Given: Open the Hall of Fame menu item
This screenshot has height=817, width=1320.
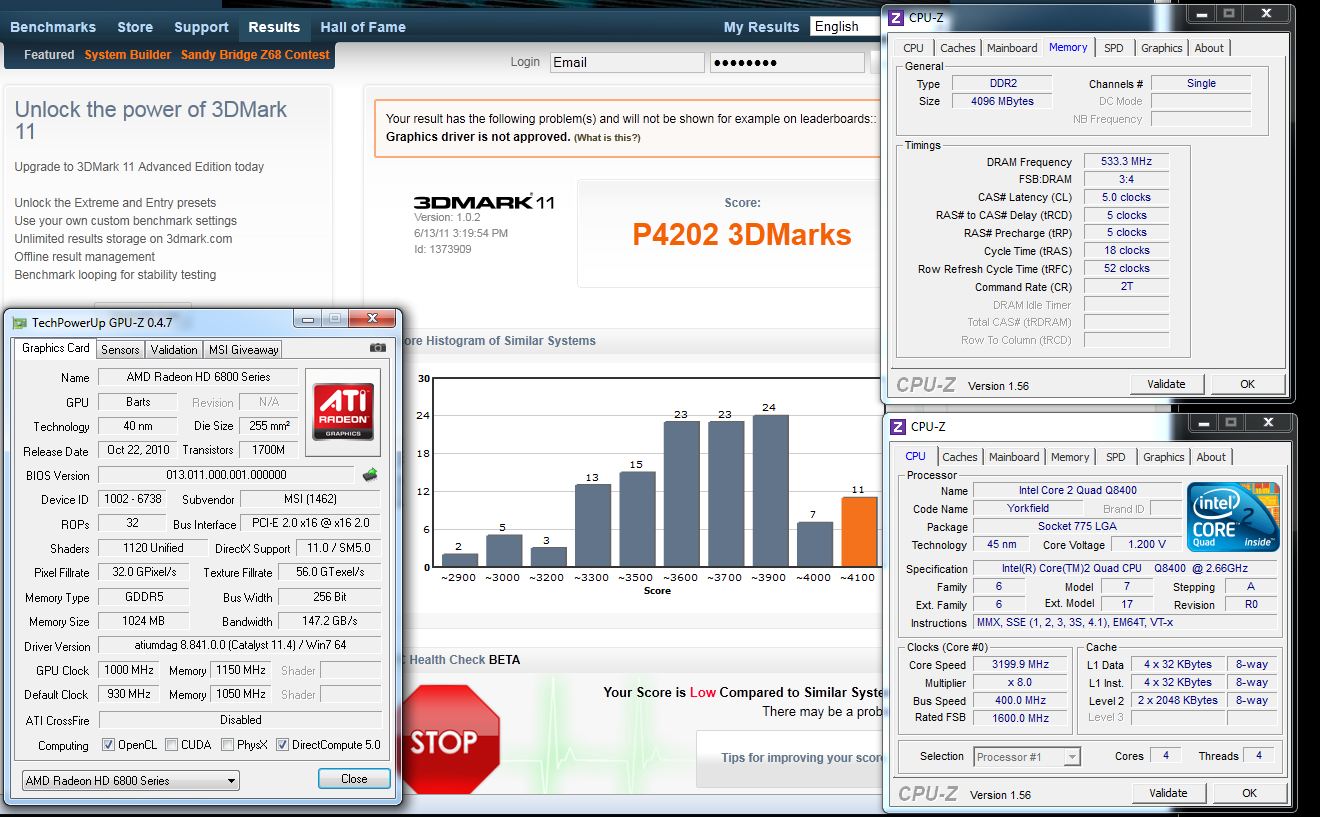Looking at the screenshot, I should coord(363,27).
